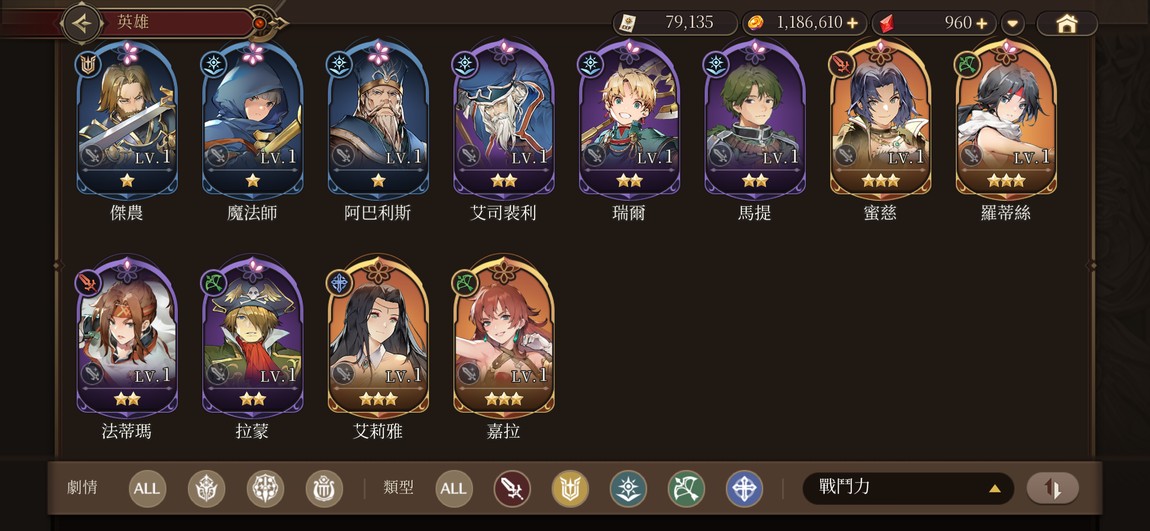The image size is (1150, 531).
Task: Filter heroes by shield class icon
Action: coord(570,489)
